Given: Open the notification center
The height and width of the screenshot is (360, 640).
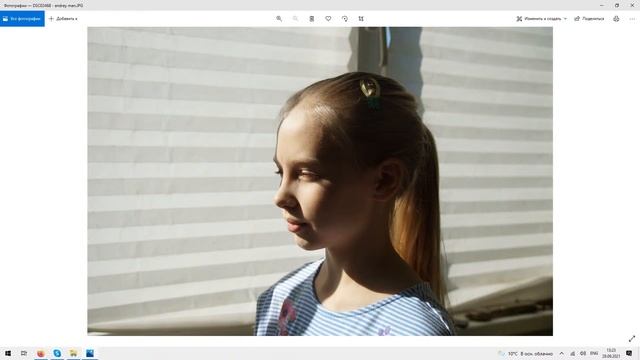Looking at the screenshot, I should (x=629, y=353).
